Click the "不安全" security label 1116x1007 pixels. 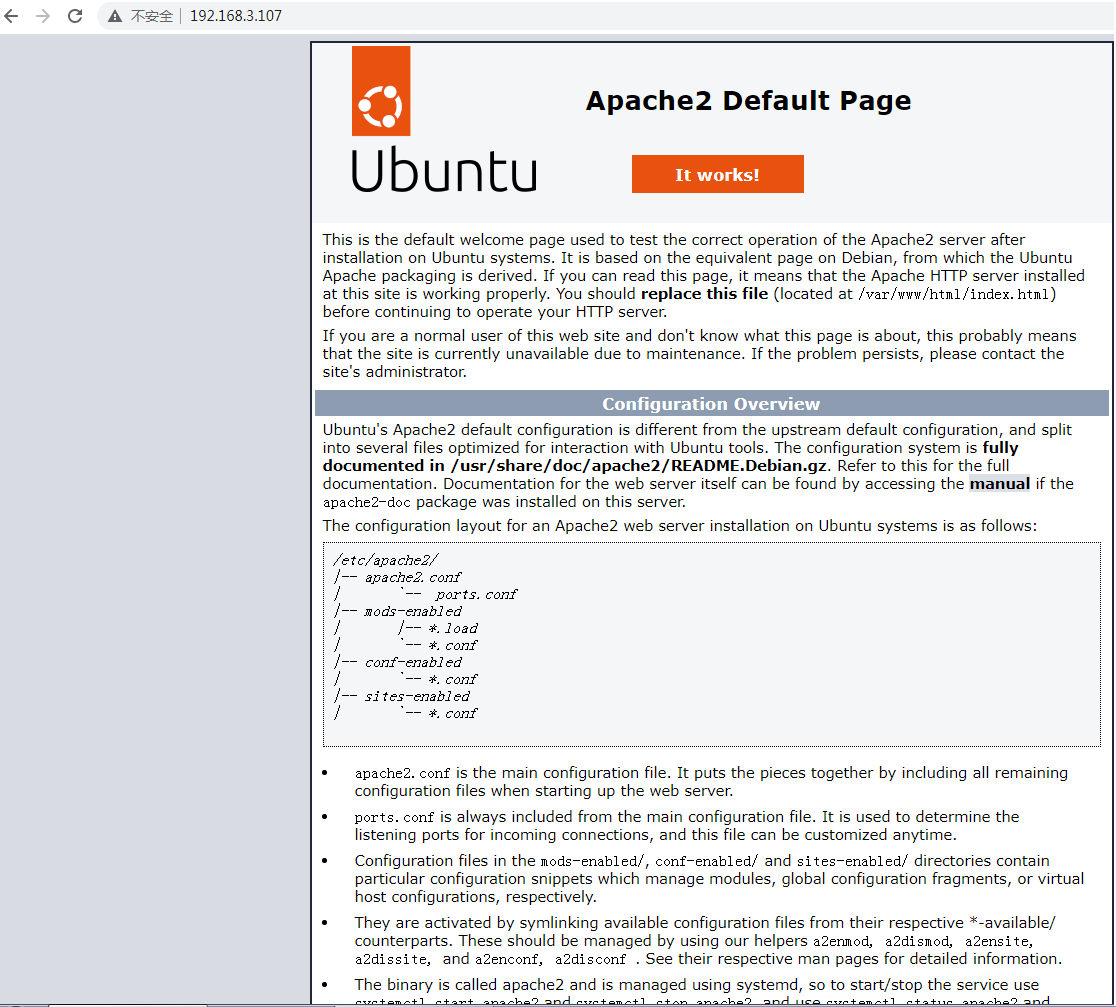point(152,16)
